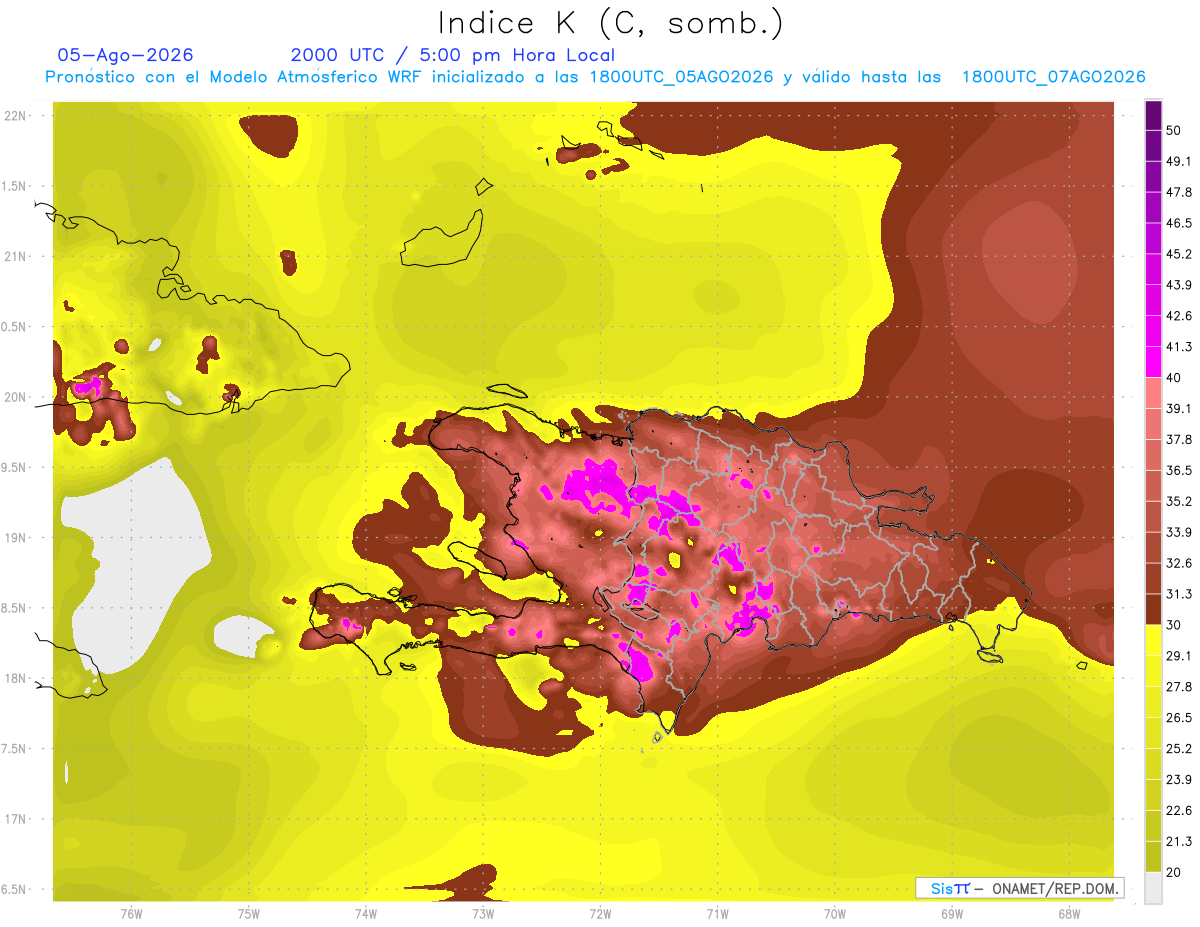Click the colorbar label "25.2"
The height and width of the screenshot is (927, 1200).
1178,748
